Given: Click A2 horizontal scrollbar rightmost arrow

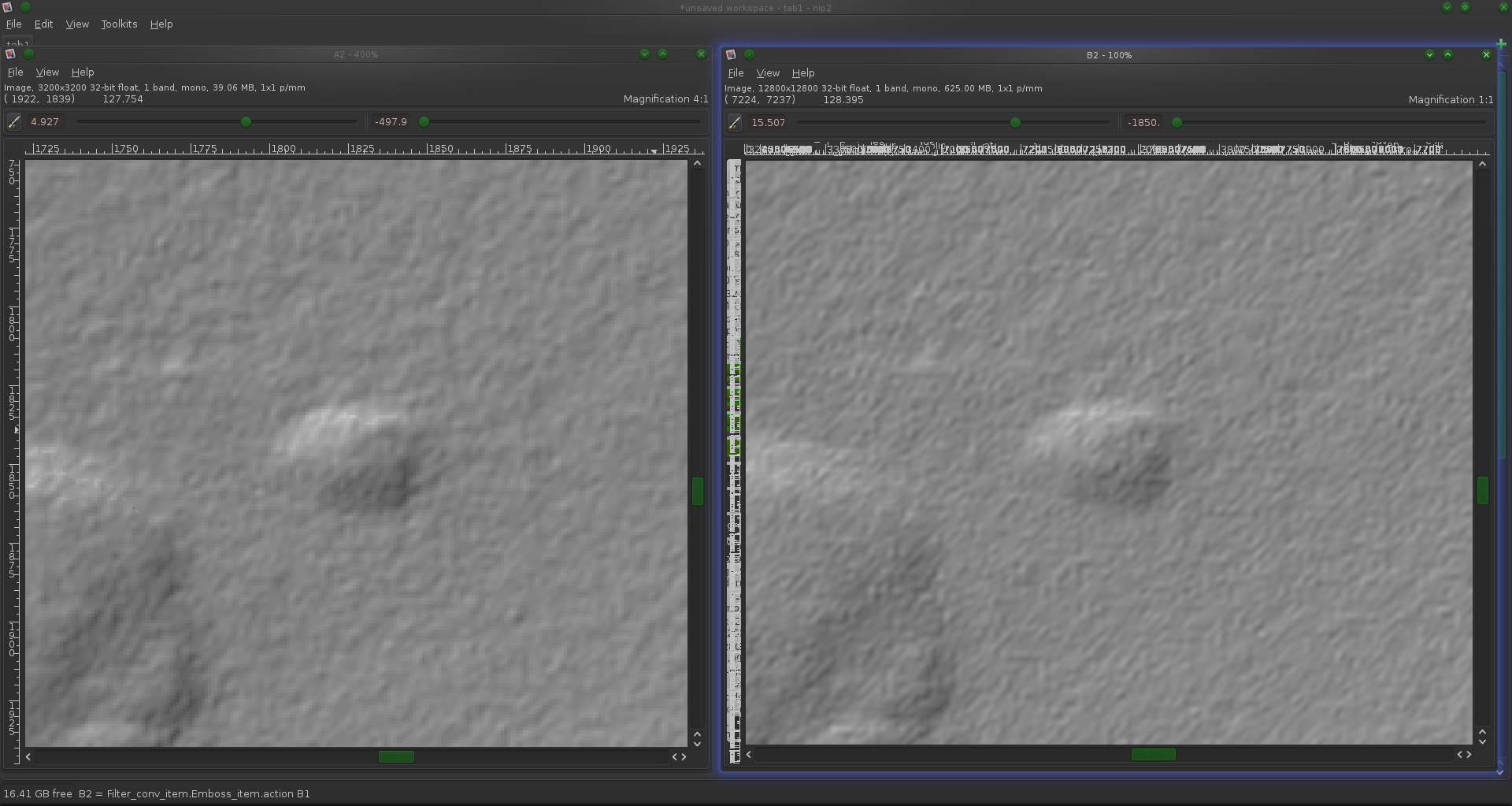Looking at the screenshot, I should [x=683, y=756].
